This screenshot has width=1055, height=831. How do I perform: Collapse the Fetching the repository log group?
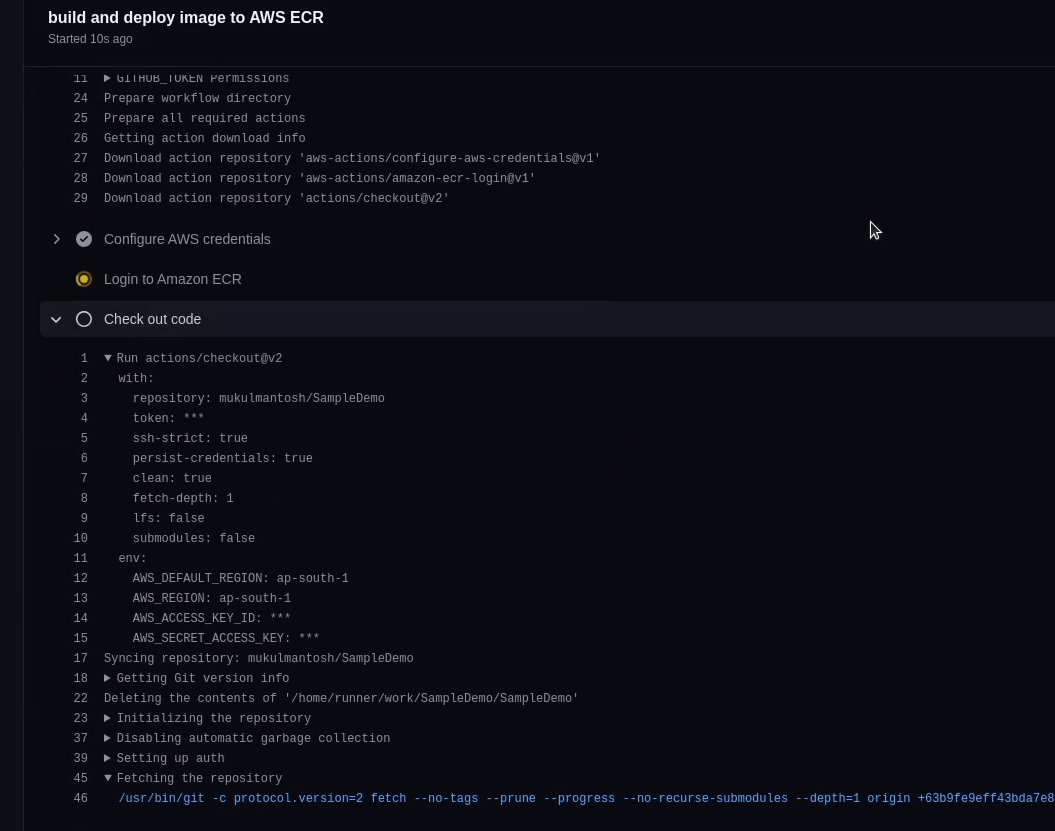coord(108,778)
